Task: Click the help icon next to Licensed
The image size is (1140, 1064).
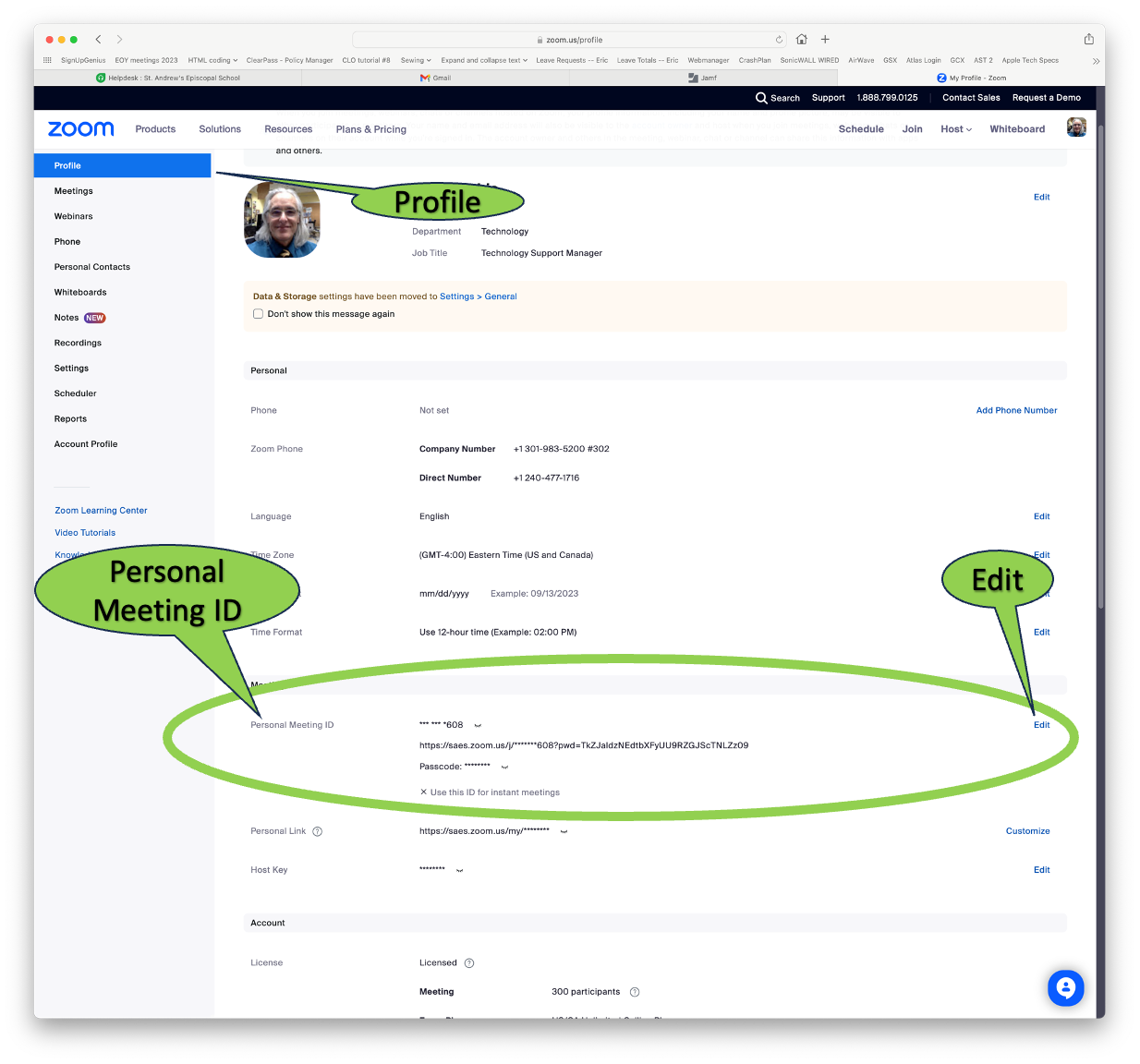Action: (x=469, y=963)
